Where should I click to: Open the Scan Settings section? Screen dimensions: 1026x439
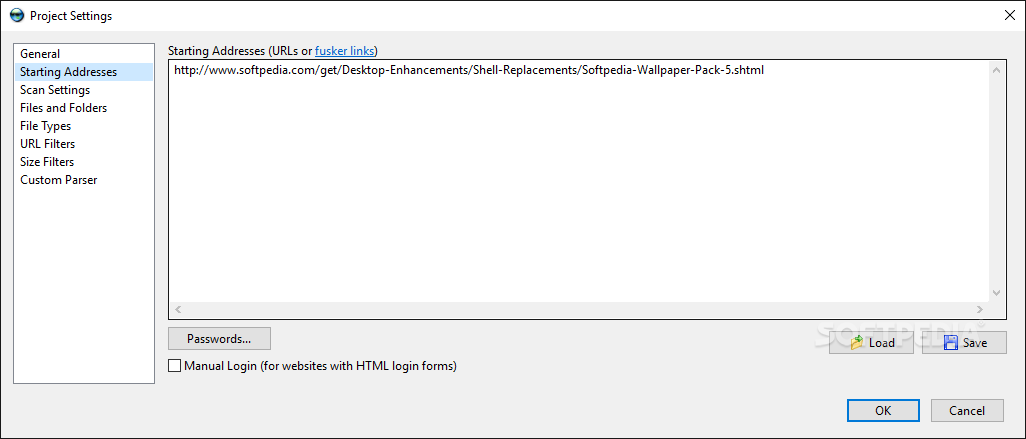[55, 90]
